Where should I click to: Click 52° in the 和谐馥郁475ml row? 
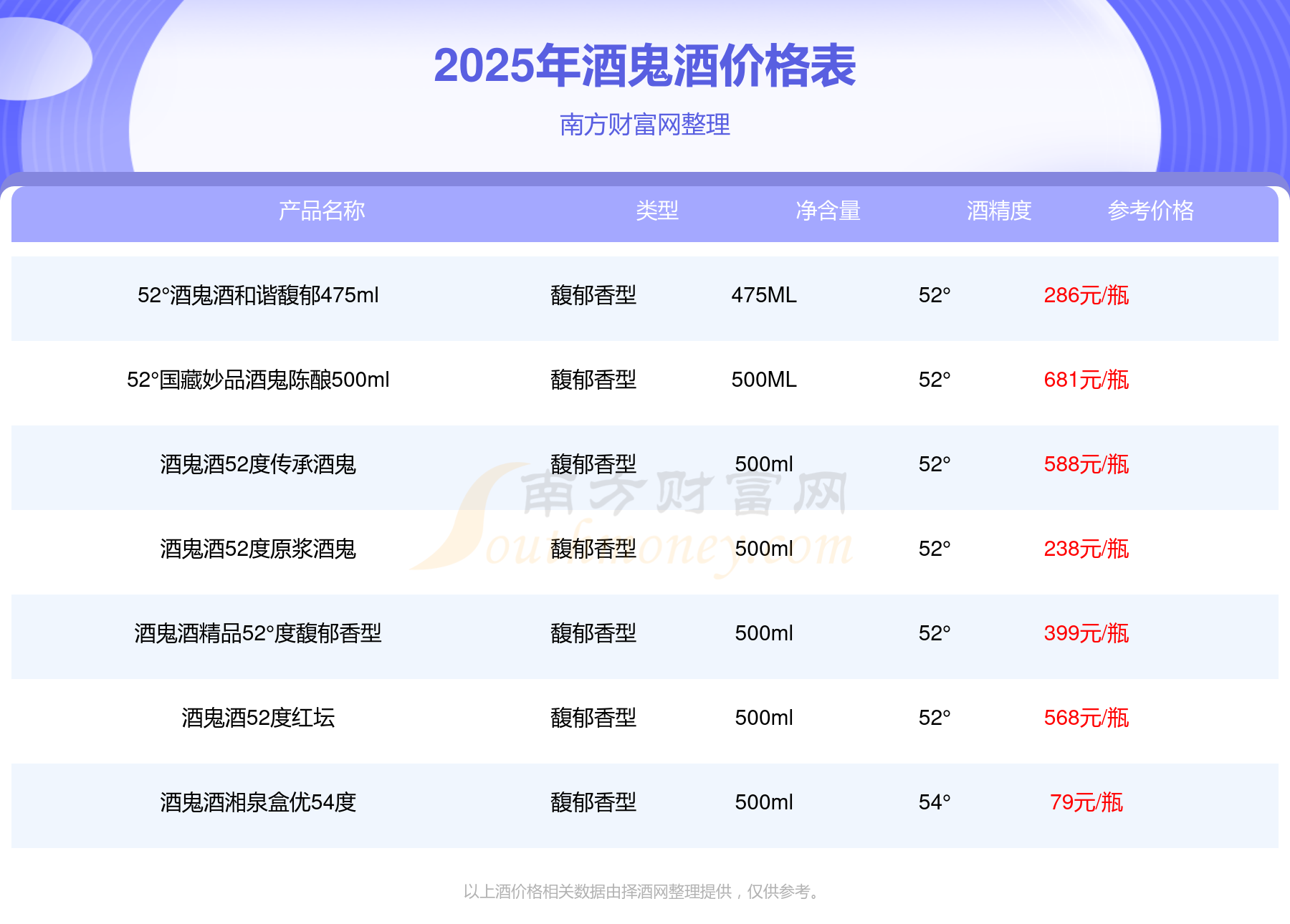click(935, 295)
